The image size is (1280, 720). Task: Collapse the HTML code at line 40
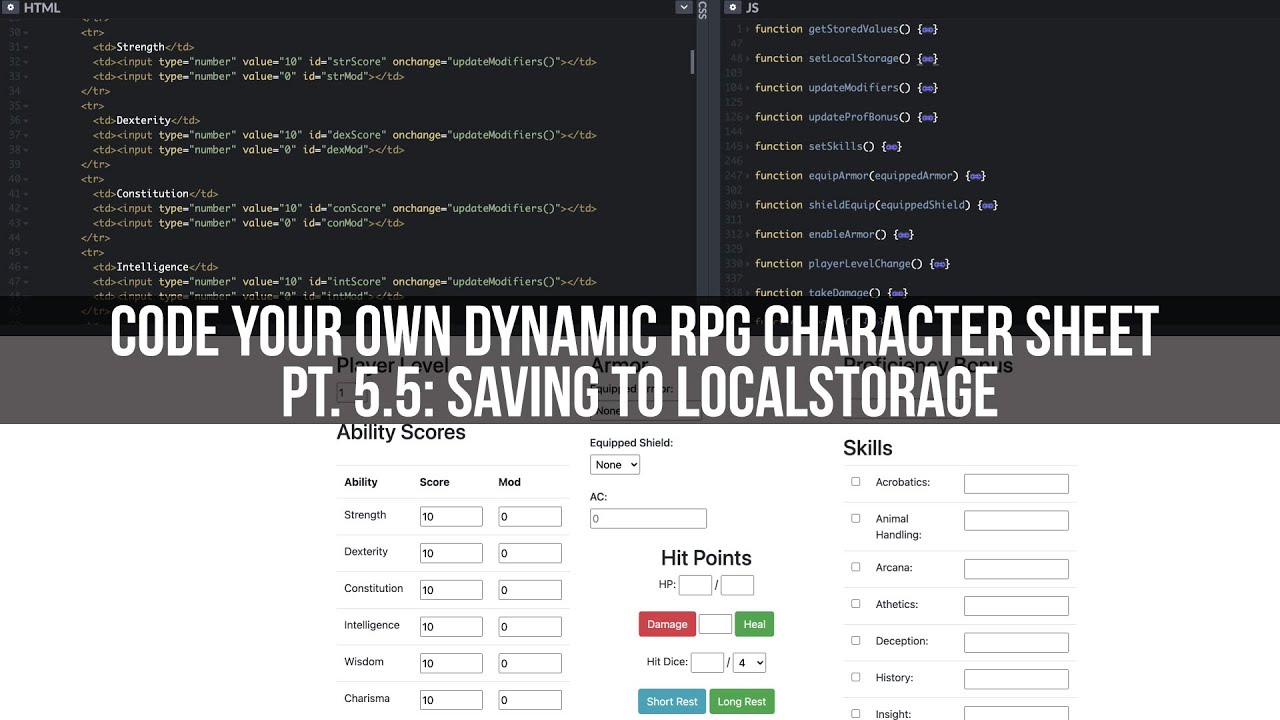coord(26,179)
